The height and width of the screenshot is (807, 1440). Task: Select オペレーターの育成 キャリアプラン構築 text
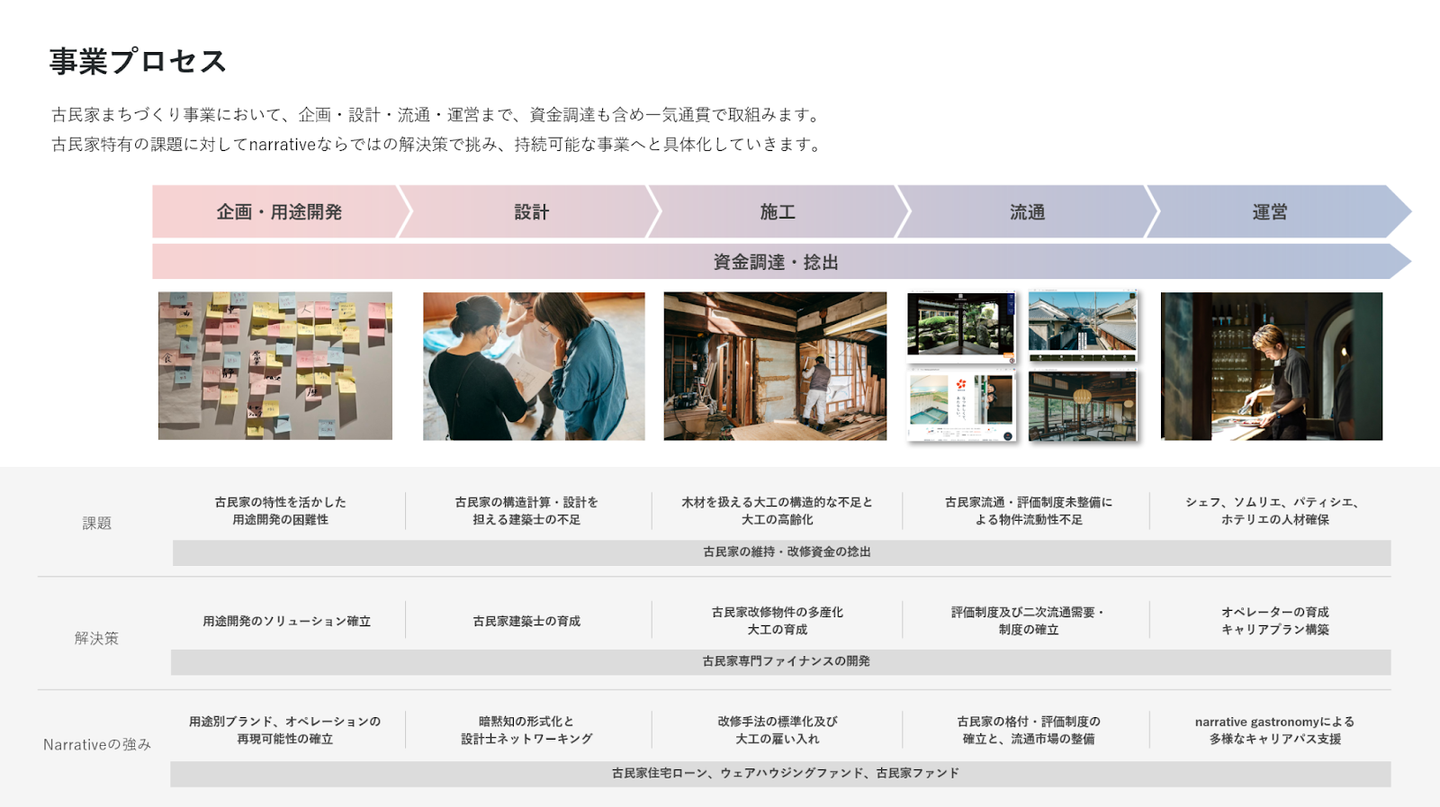(x=1275, y=621)
